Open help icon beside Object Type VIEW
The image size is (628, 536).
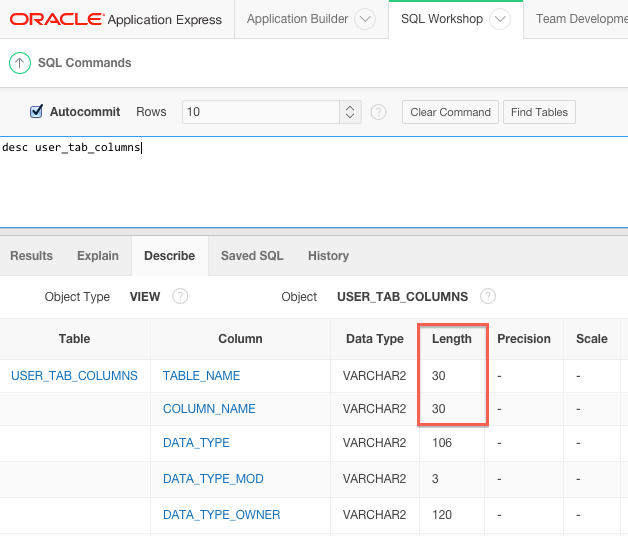click(x=180, y=296)
